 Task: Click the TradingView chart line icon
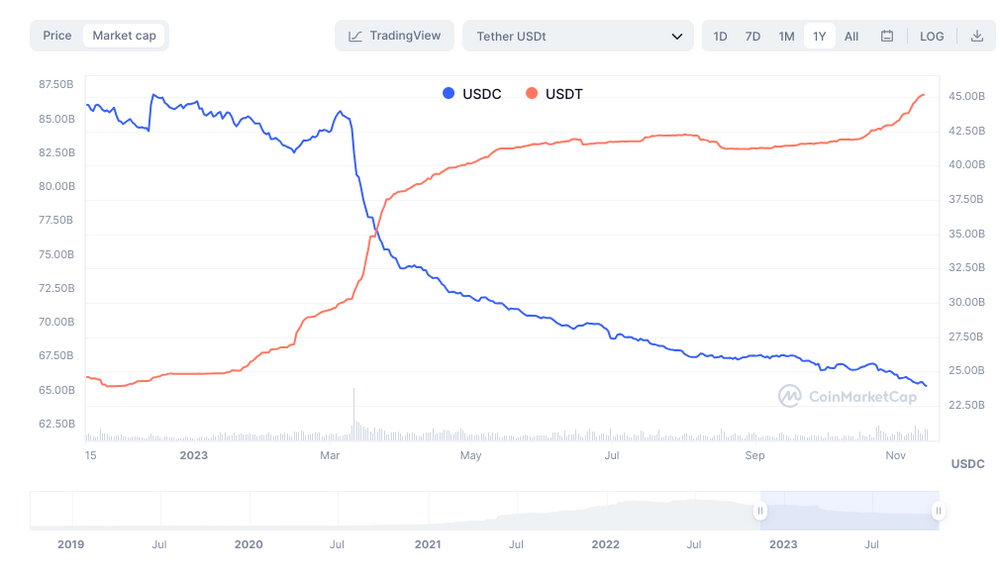click(355, 36)
